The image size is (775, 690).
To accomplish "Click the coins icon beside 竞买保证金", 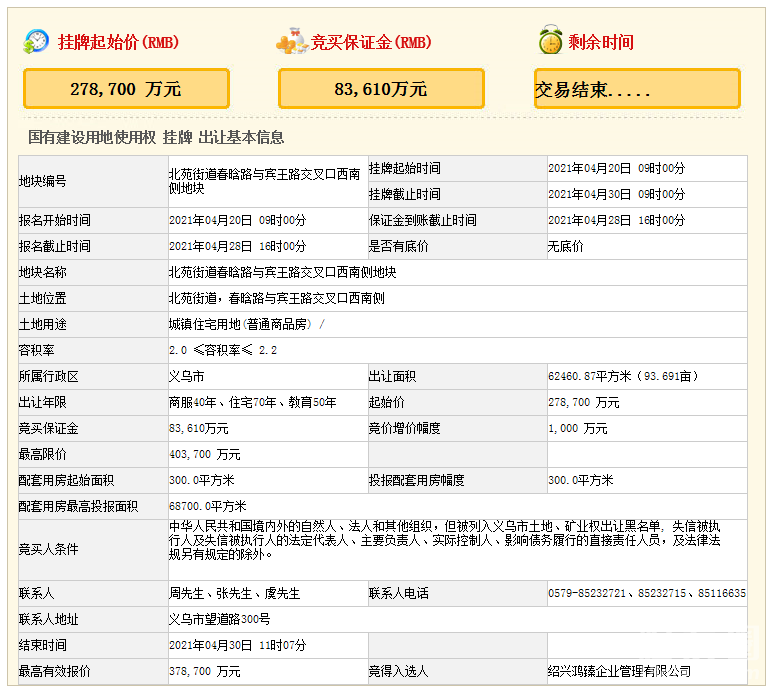I will pos(291,42).
